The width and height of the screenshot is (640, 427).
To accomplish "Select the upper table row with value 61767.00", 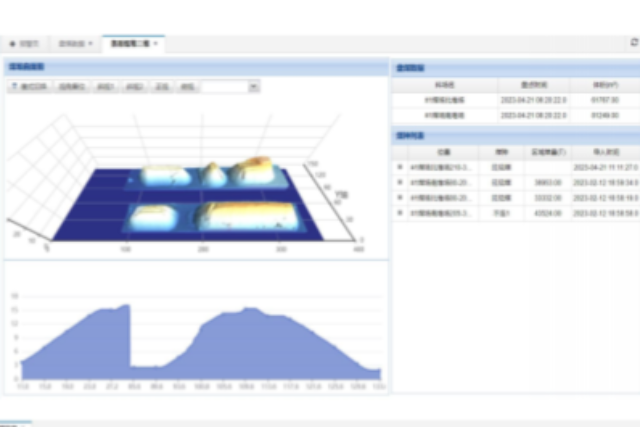I will click(513, 100).
